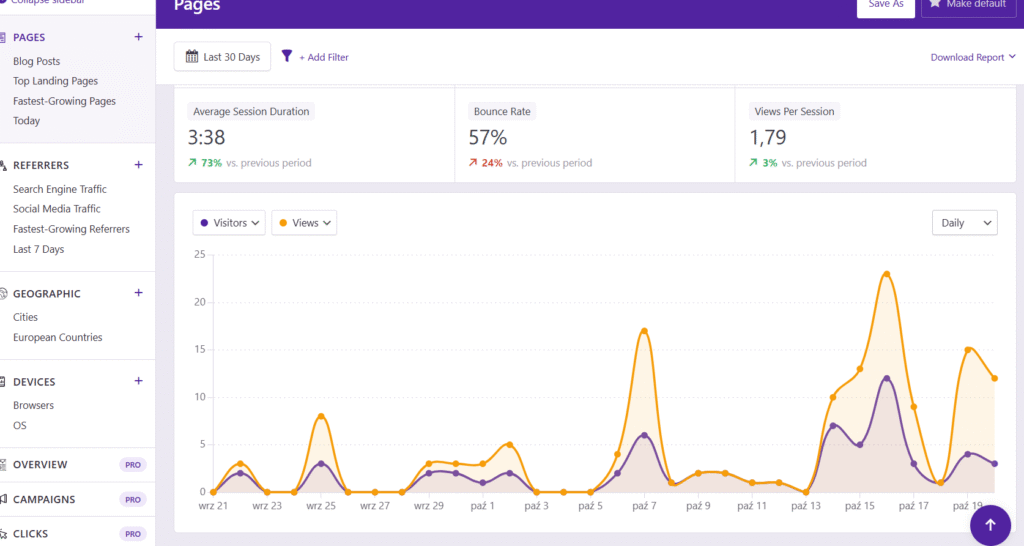
Task: Expand the Download Report menu
Action: (x=972, y=57)
